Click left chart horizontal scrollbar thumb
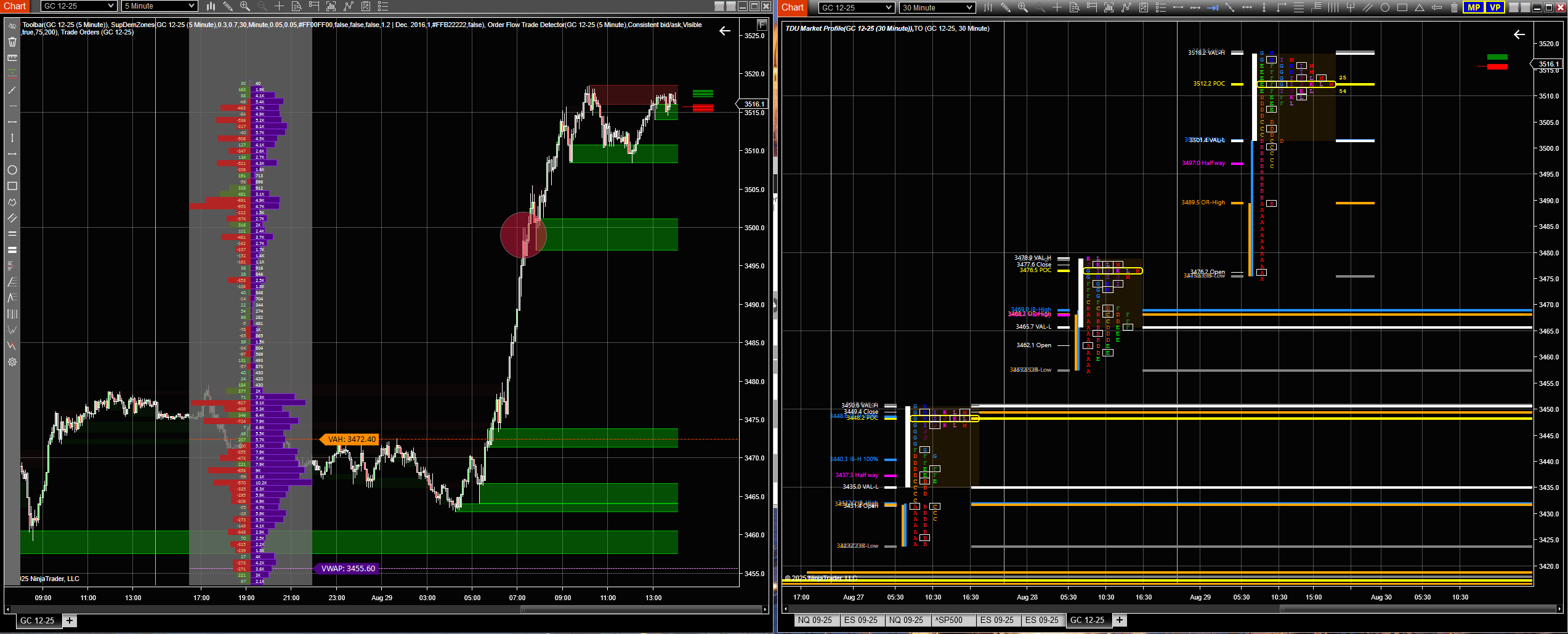The image size is (1568, 634). coord(641,609)
